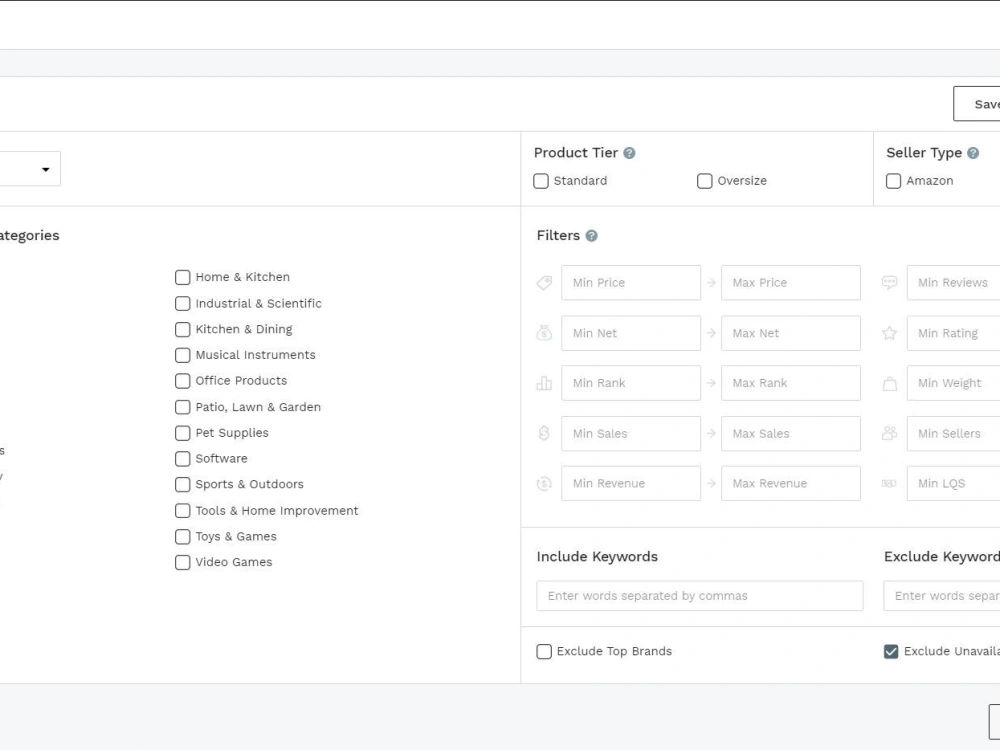The width and height of the screenshot is (1000, 750).
Task: Click the net money bag icon
Action: pyautogui.click(x=544, y=333)
